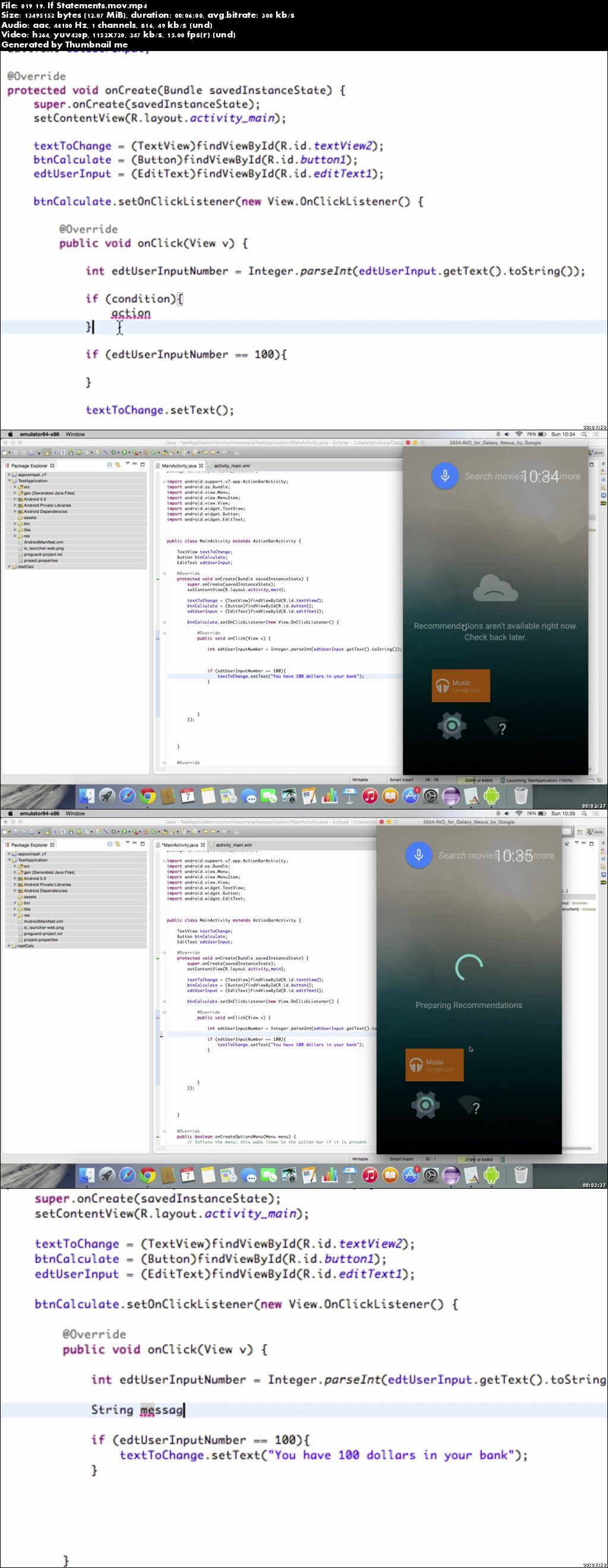Tap settings gear in 10:35 emulator
608x1568 pixels.
[425, 1105]
